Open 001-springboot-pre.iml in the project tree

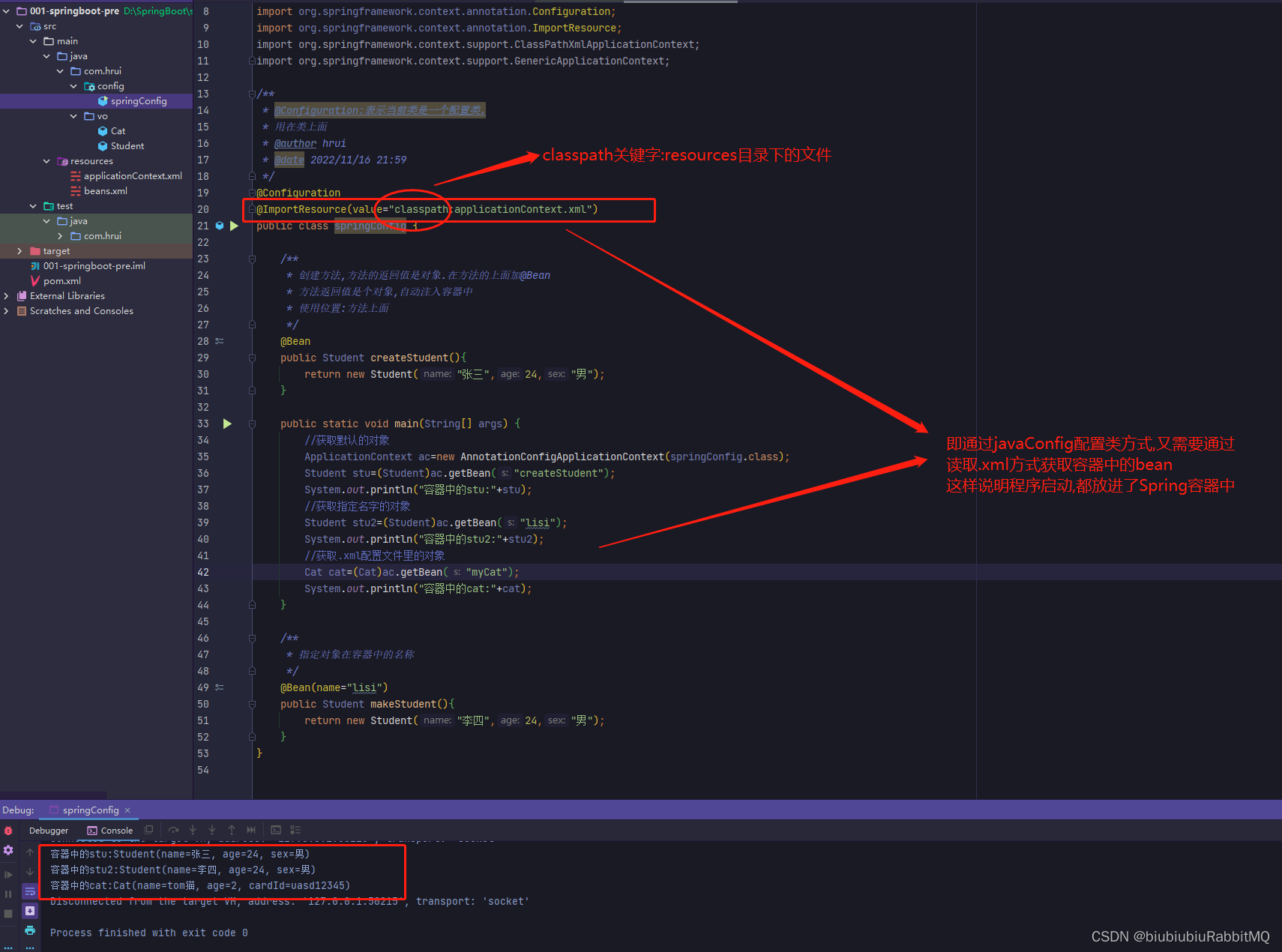point(94,266)
